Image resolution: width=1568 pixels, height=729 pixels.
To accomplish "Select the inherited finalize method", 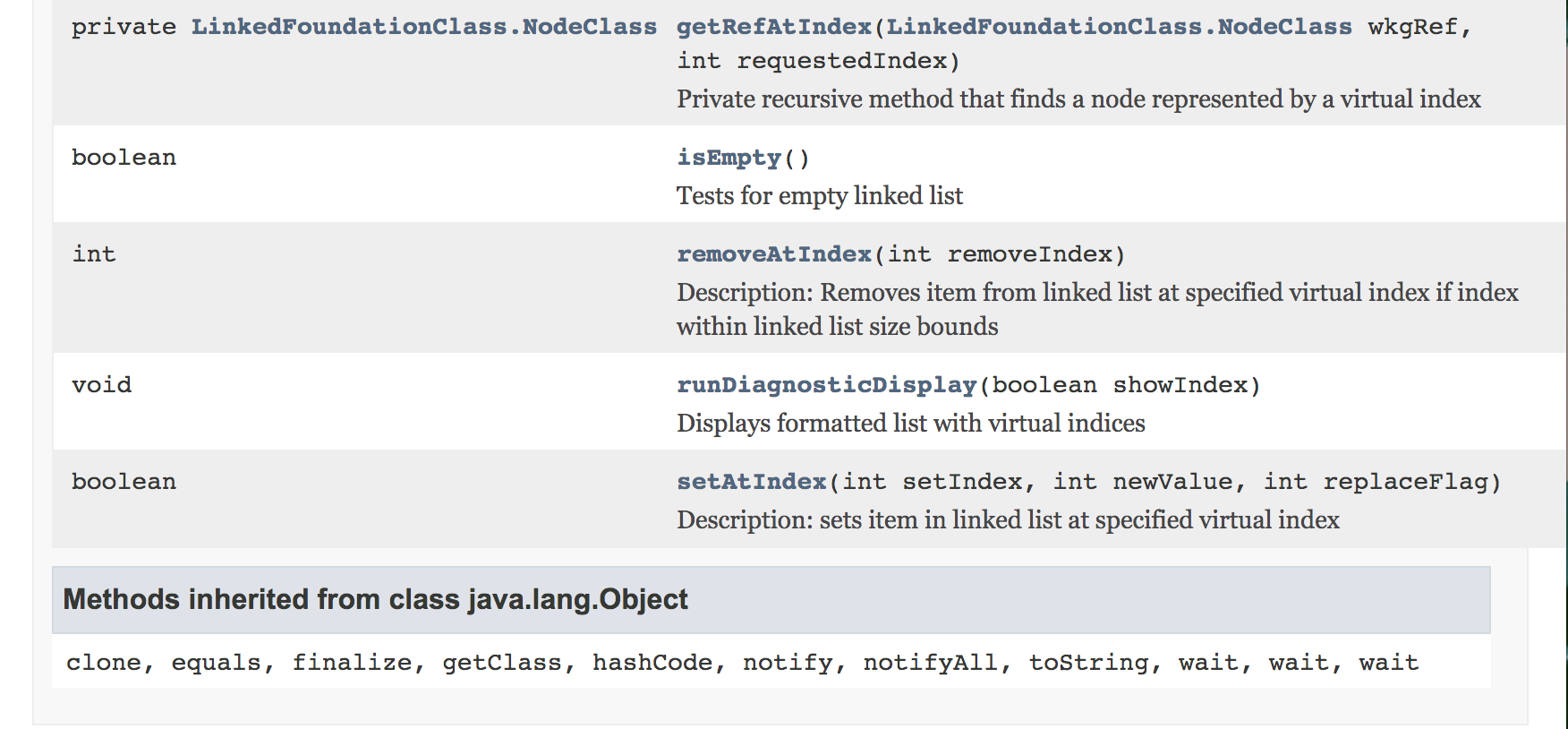I will [x=353, y=663].
